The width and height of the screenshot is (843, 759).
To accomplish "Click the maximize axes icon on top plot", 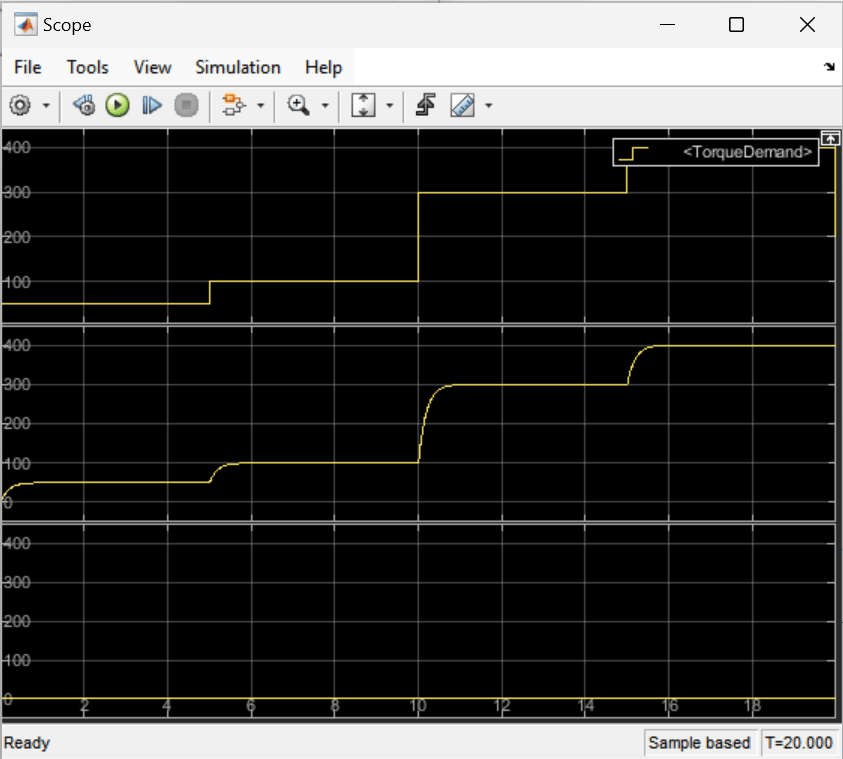I will 828,137.
